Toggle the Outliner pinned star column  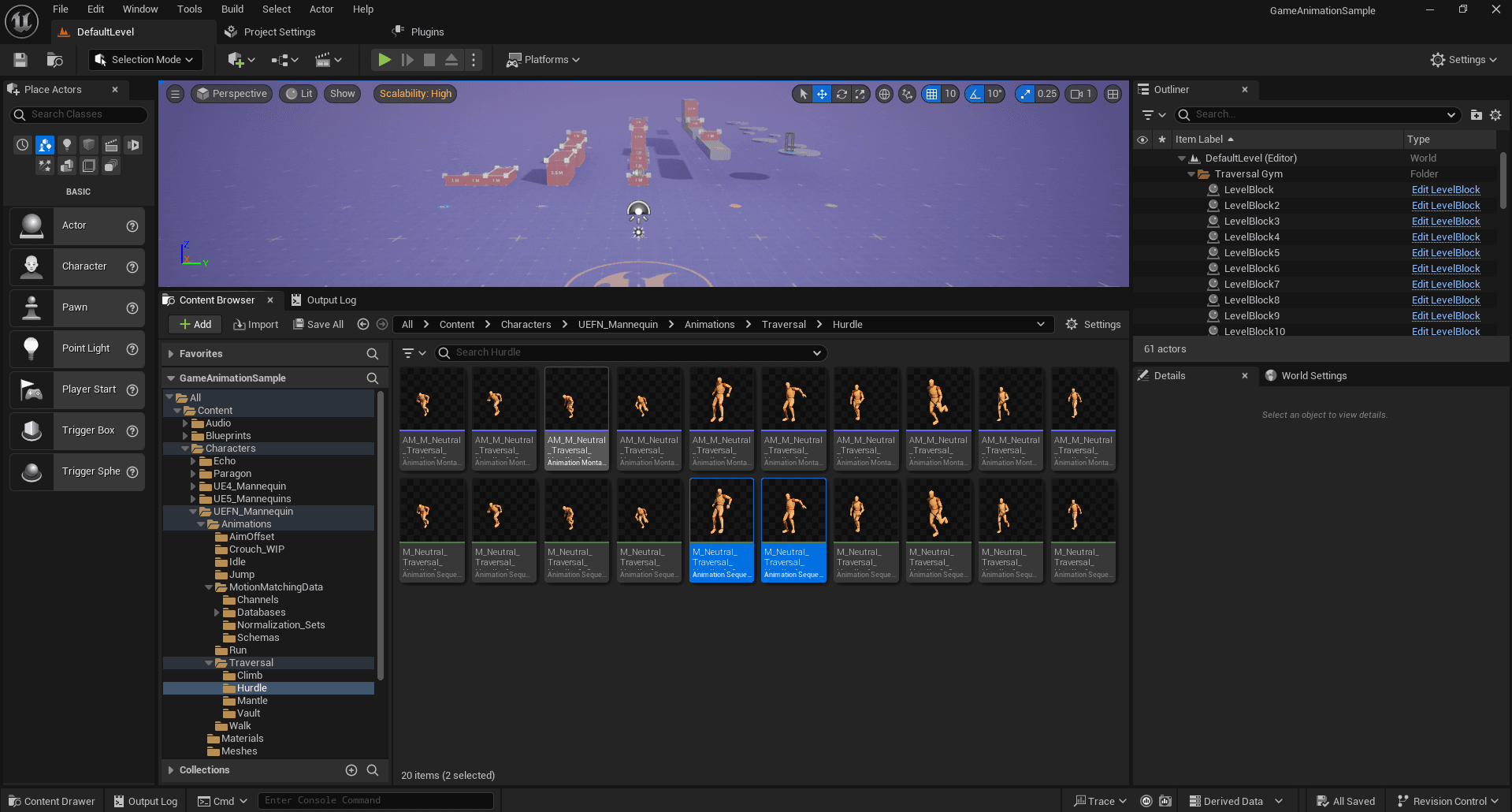(1161, 140)
